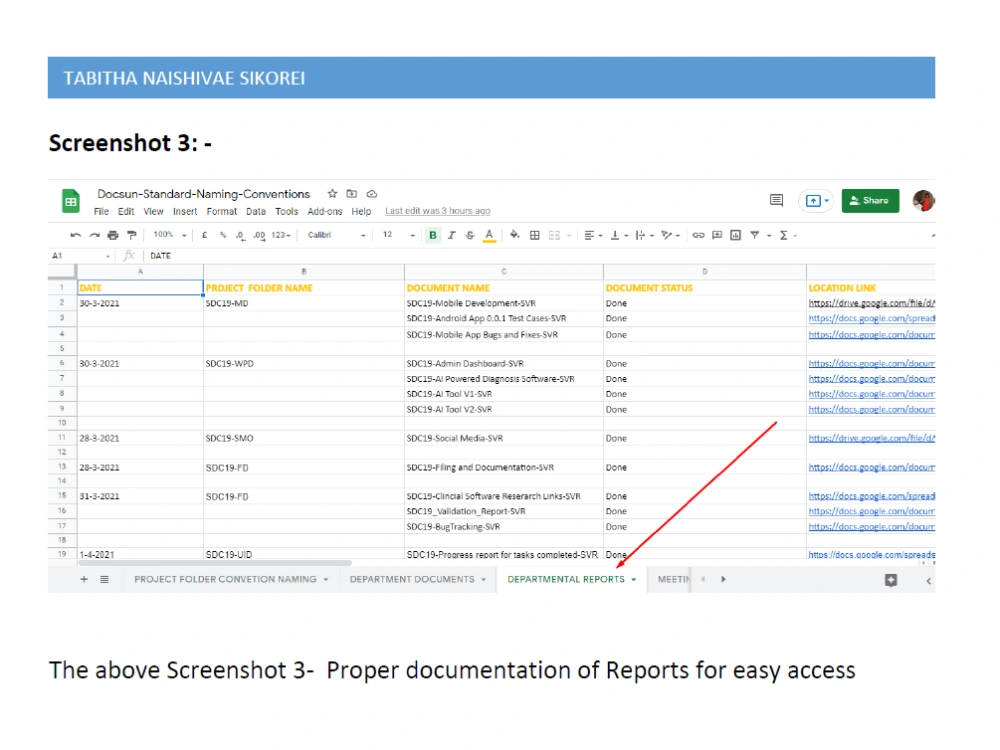Open the borders tool
This screenshot has width=1000, height=750.
534,235
